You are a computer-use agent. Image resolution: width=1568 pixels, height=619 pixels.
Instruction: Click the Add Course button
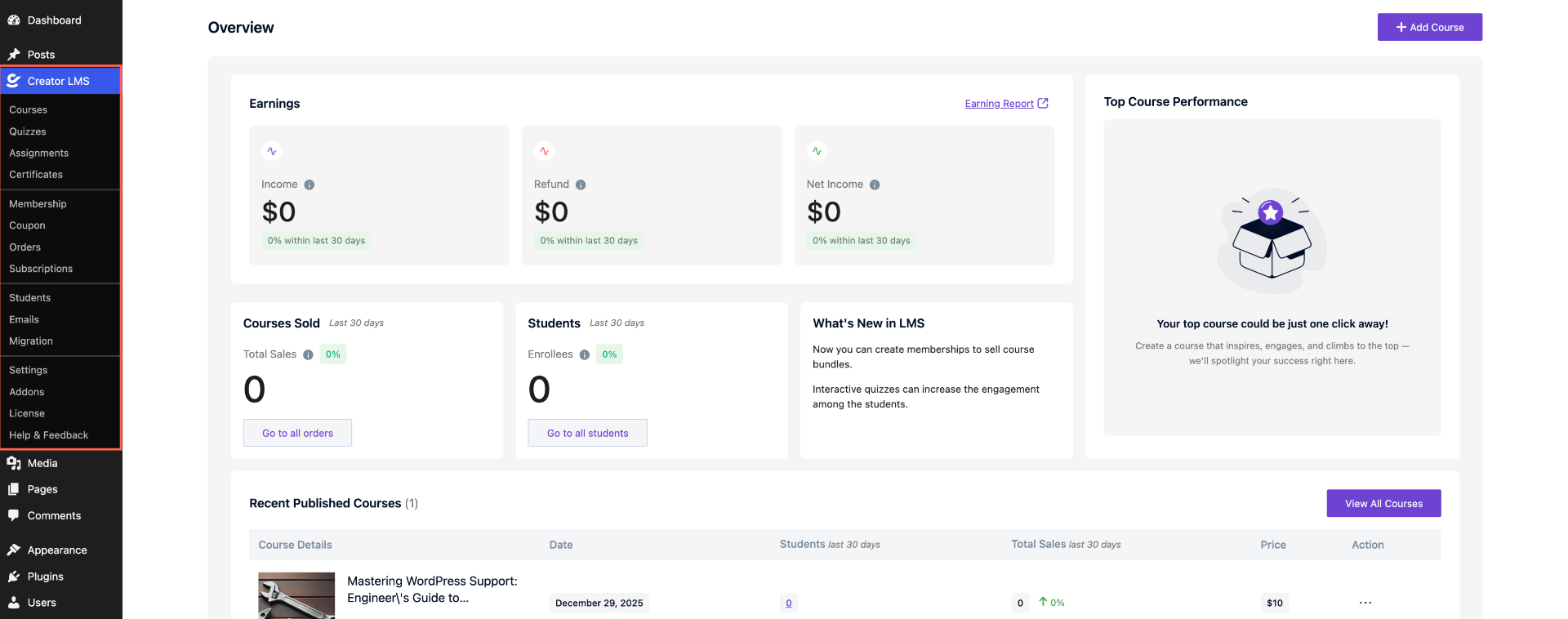(1429, 27)
